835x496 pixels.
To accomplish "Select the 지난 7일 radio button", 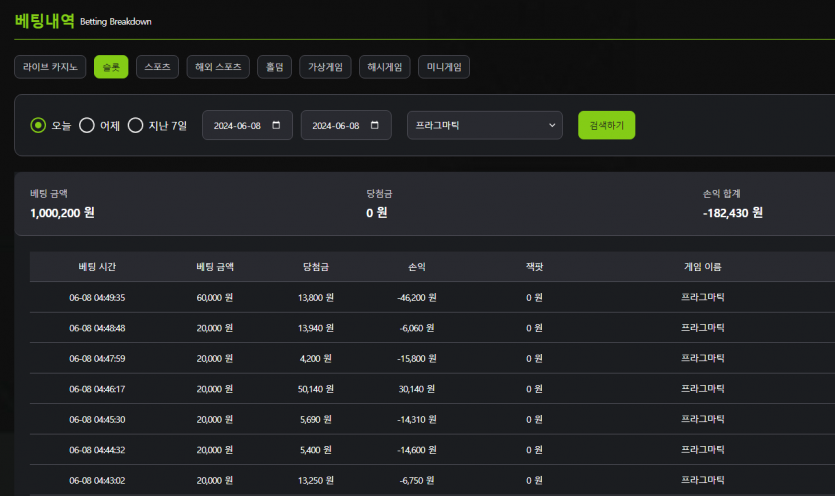I will click(x=135, y=125).
